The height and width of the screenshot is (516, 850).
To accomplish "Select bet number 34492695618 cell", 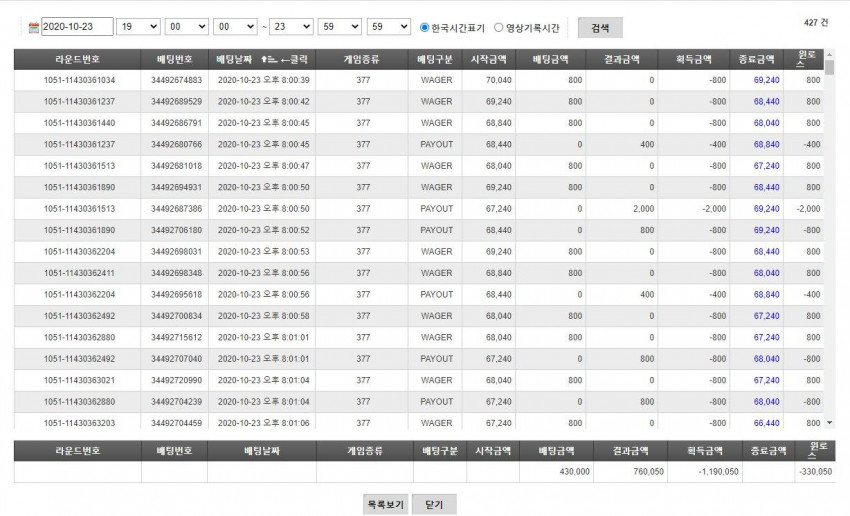I will tap(176, 294).
